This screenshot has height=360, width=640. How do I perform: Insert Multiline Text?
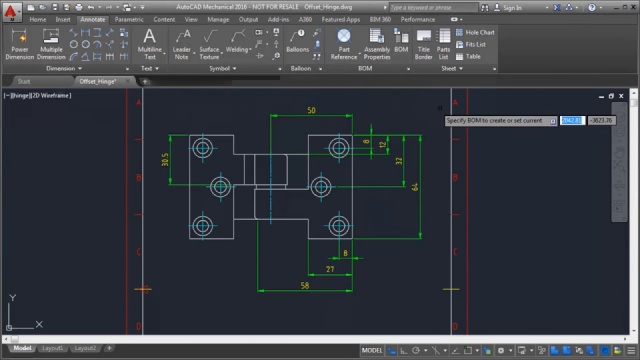tap(150, 44)
